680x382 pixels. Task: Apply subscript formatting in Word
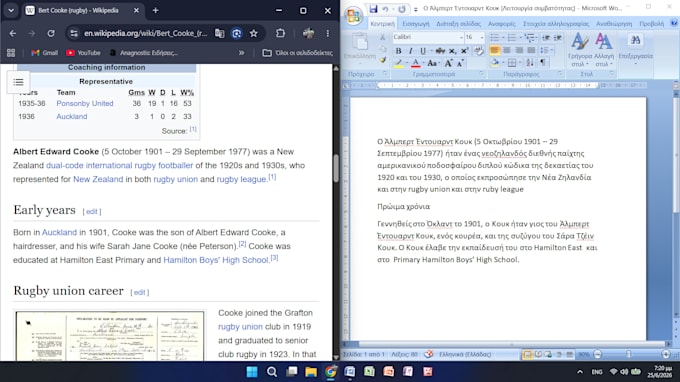pos(452,51)
